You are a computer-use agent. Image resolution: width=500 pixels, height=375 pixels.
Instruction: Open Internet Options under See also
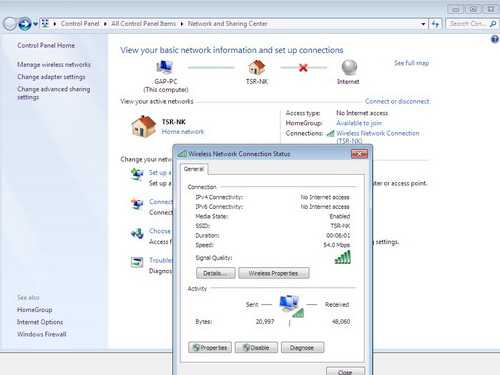40,322
